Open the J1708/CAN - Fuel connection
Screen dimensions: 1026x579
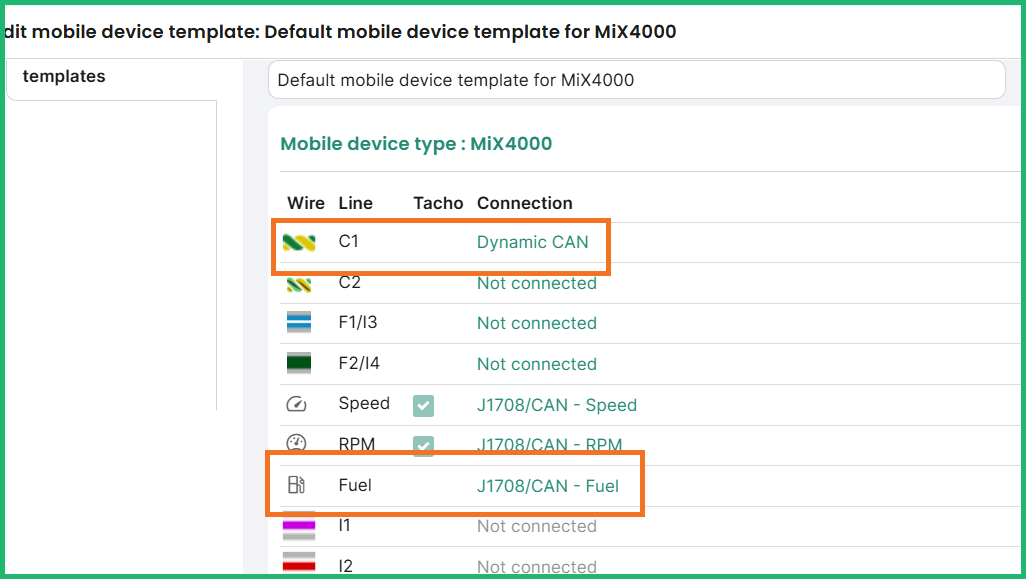click(547, 486)
